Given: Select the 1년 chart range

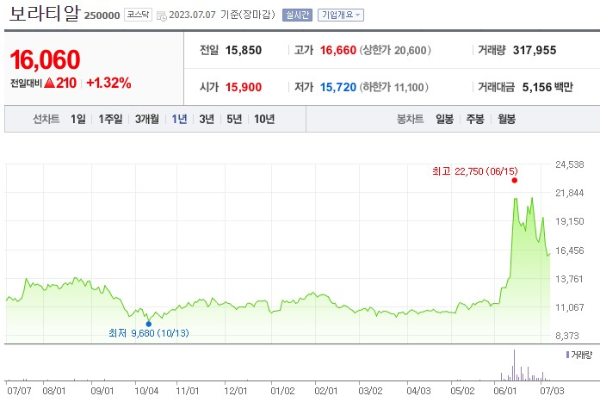Looking at the screenshot, I should click(179, 119).
